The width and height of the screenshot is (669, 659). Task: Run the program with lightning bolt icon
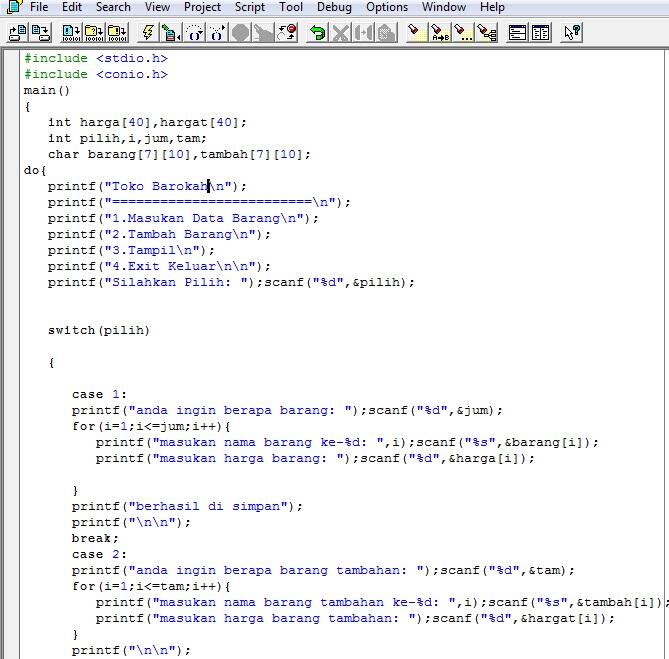pos(148,32)
